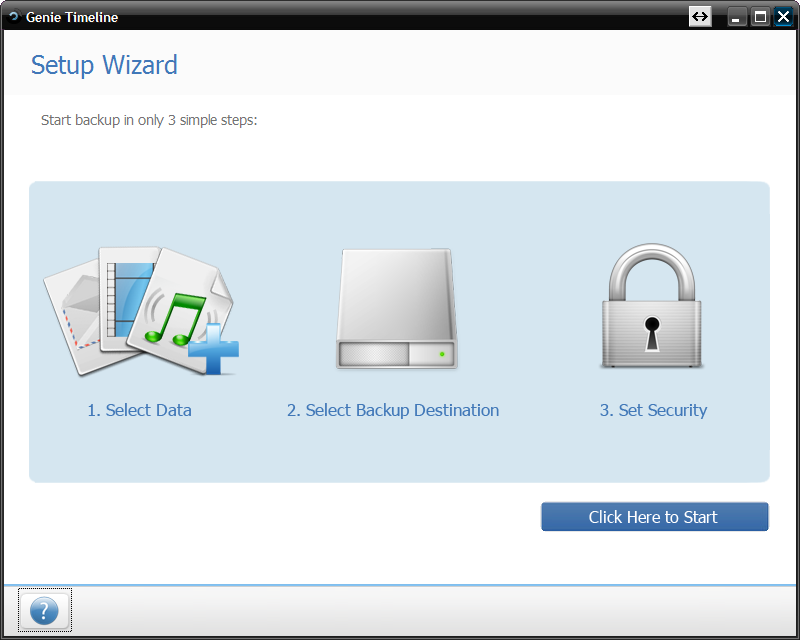Select the '1. Select Data' label
Image resolution: width=800 pixels, height=640 pixels.
pyautogui.click(x=139, y=410)
